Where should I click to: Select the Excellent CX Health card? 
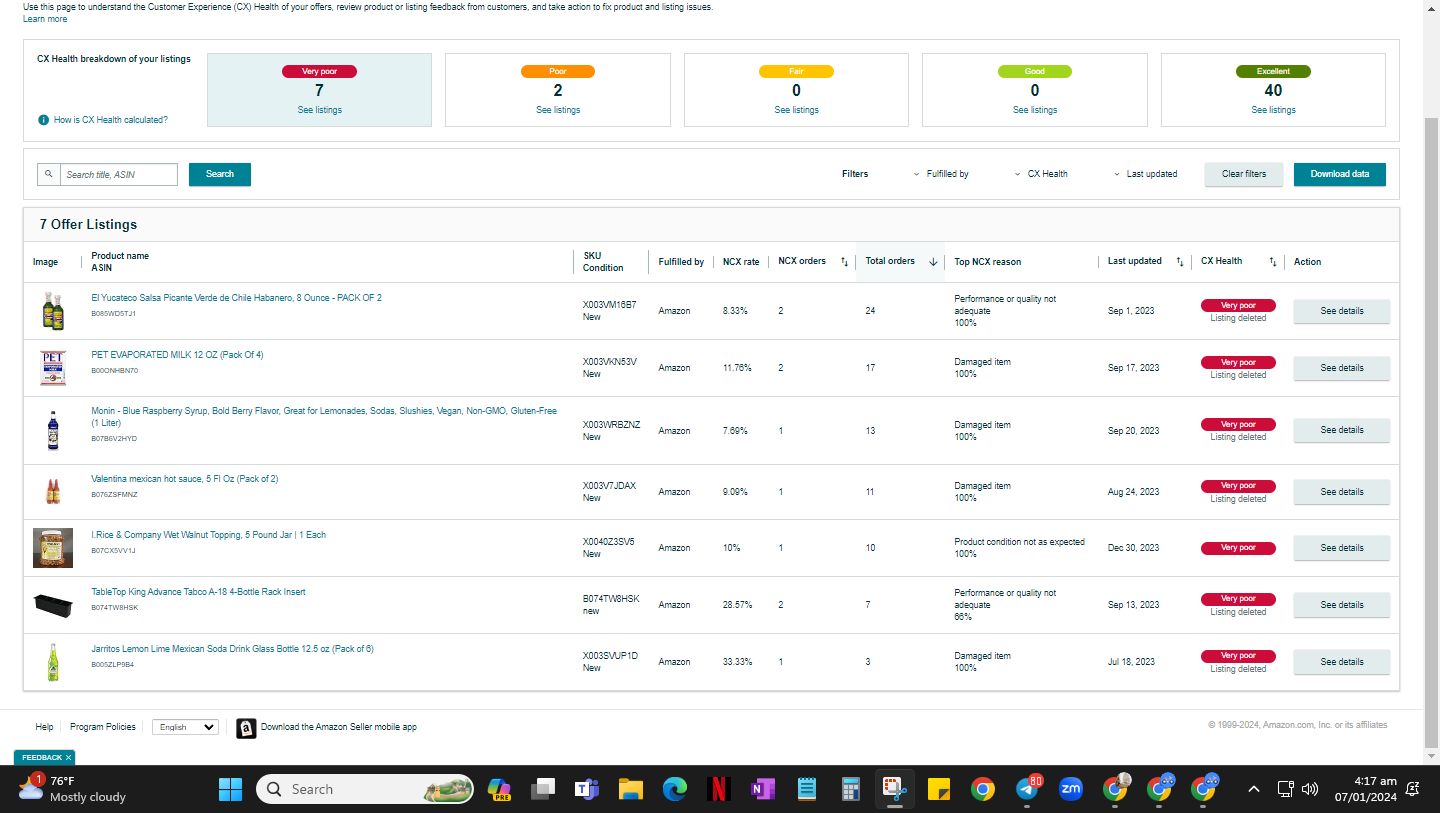click(x=1273, y=90)
